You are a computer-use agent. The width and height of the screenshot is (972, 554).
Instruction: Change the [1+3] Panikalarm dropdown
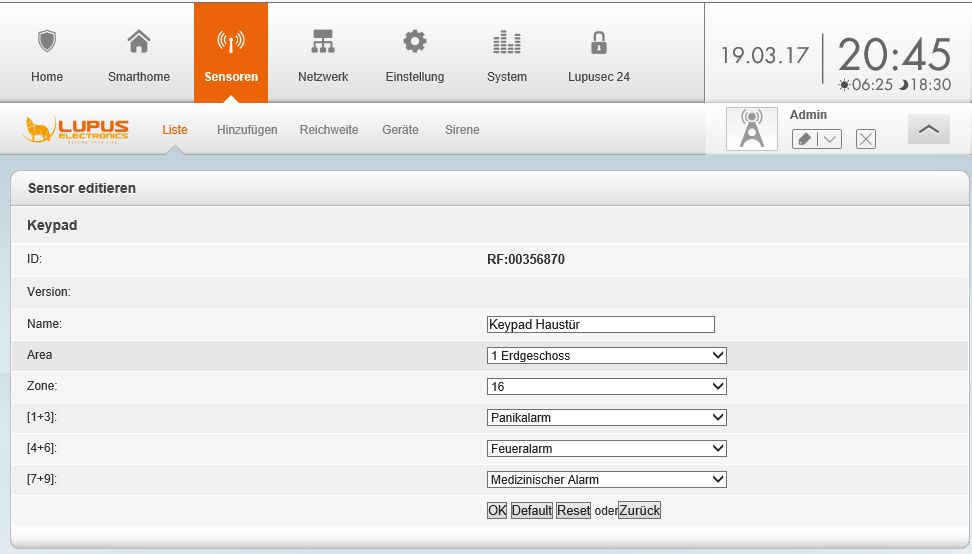[606, 417]
